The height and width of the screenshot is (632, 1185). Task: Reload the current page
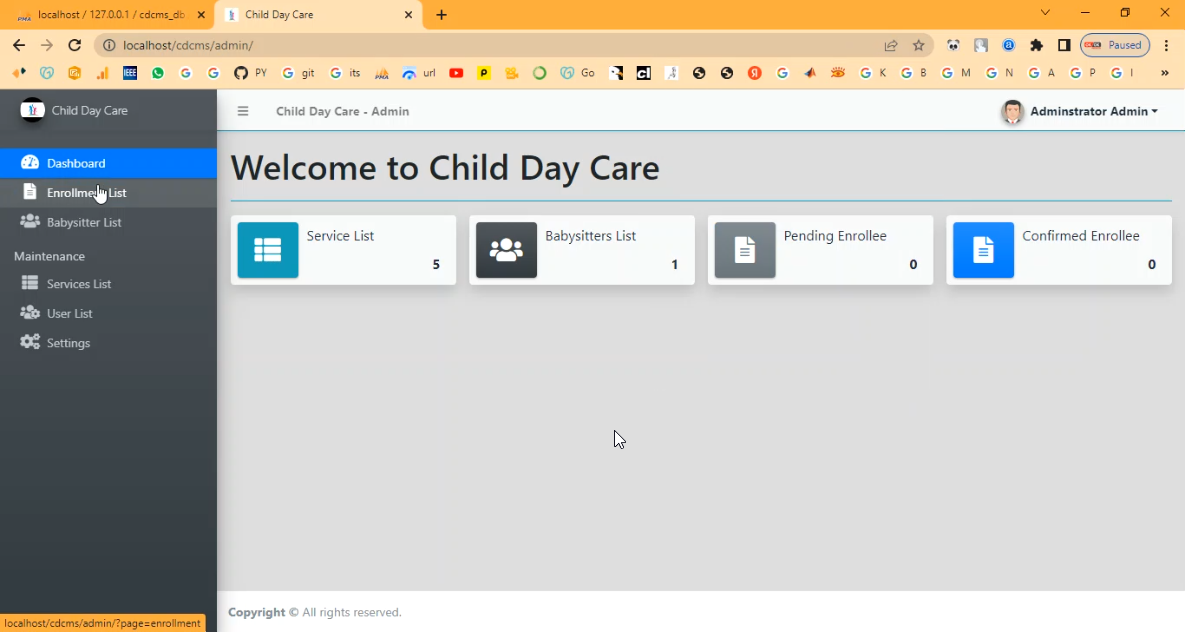click(x=74, y=45)
